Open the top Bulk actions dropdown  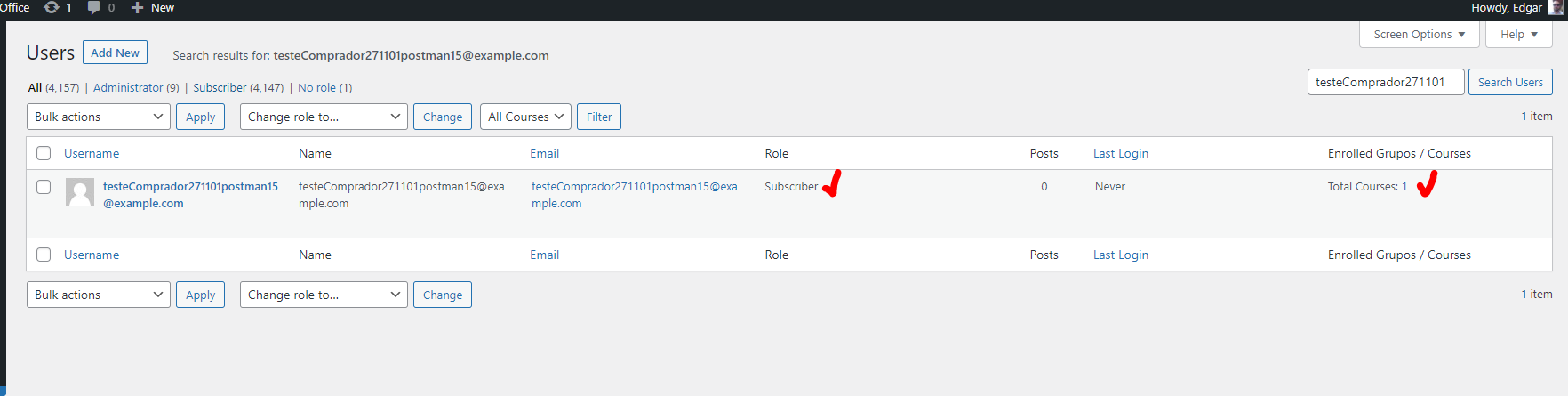click(99, 117)
